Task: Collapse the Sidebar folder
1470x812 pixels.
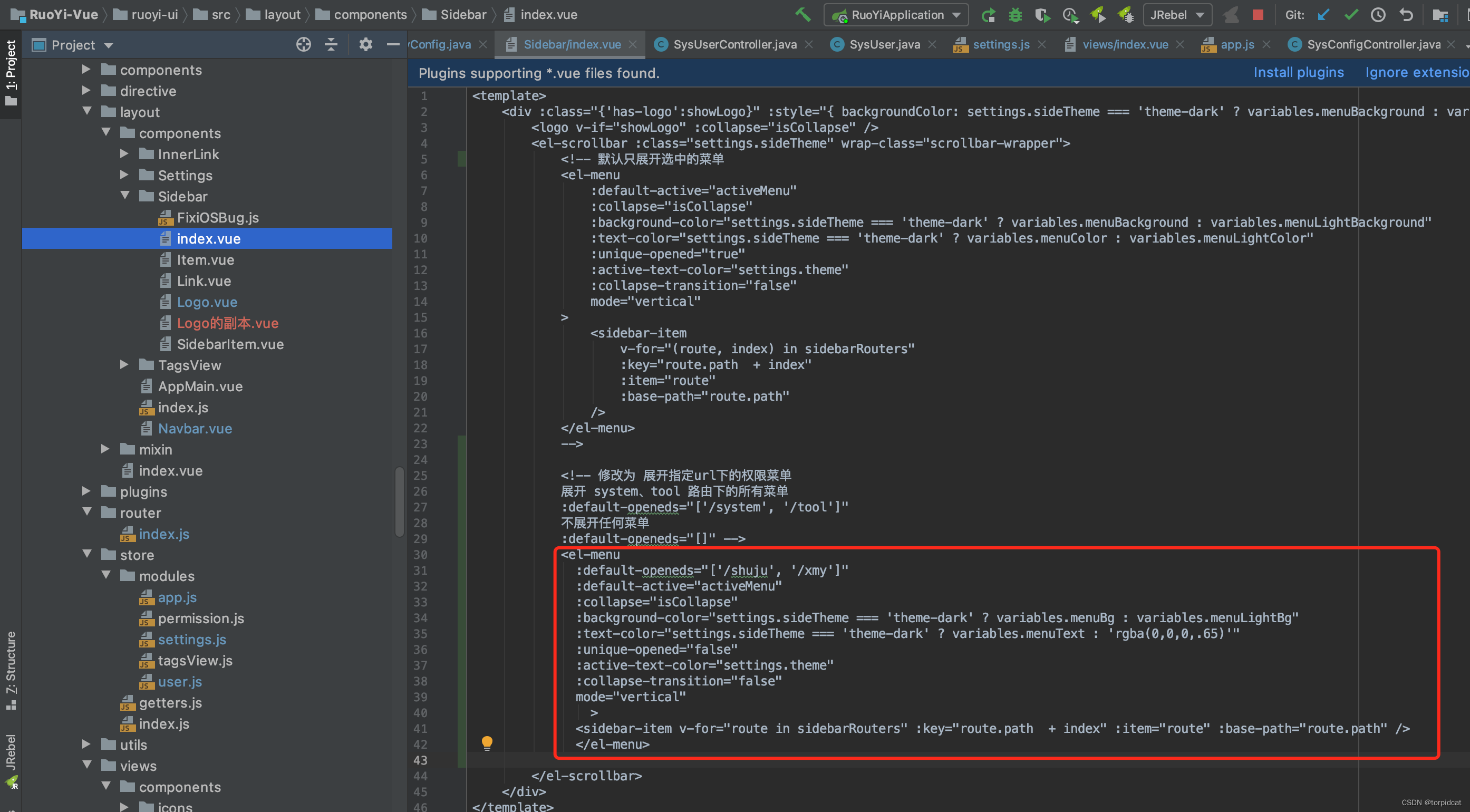Action: (125, 196)
